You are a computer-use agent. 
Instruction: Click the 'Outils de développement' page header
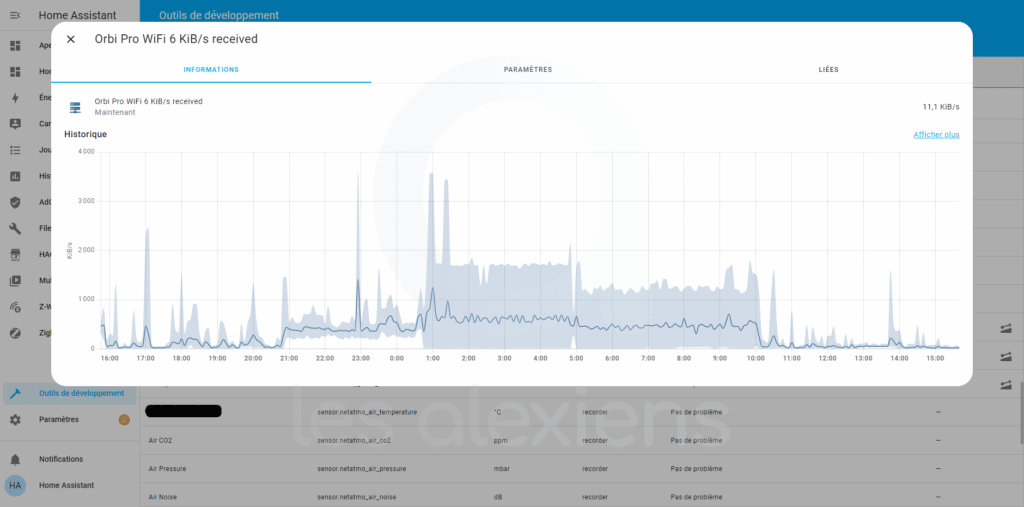(x=219, y=15)
